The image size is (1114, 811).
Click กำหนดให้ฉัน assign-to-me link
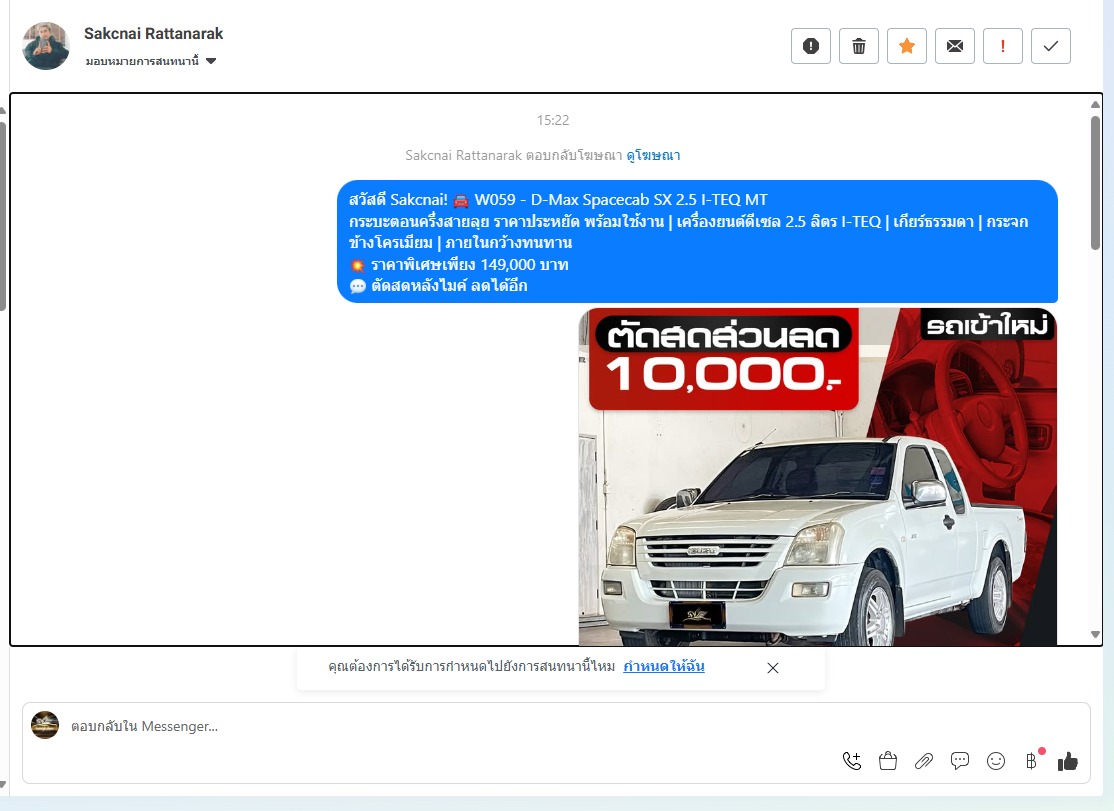point(664,666)
